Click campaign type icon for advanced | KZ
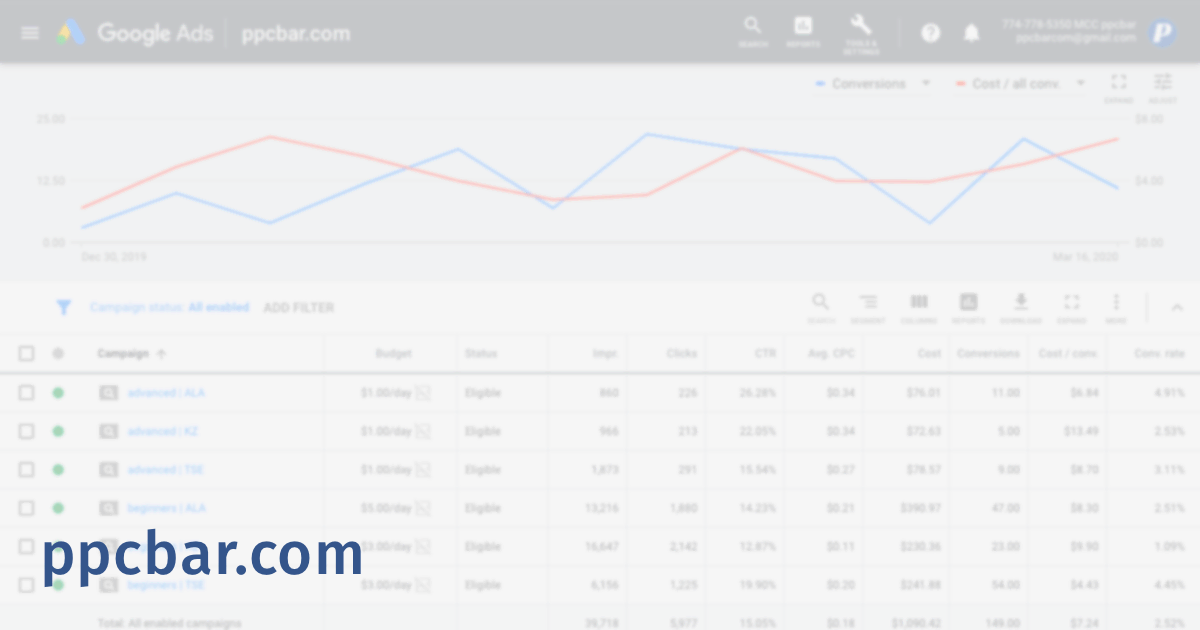The image size is (1200, 630). pyautogui.click(x=108, y=431)
